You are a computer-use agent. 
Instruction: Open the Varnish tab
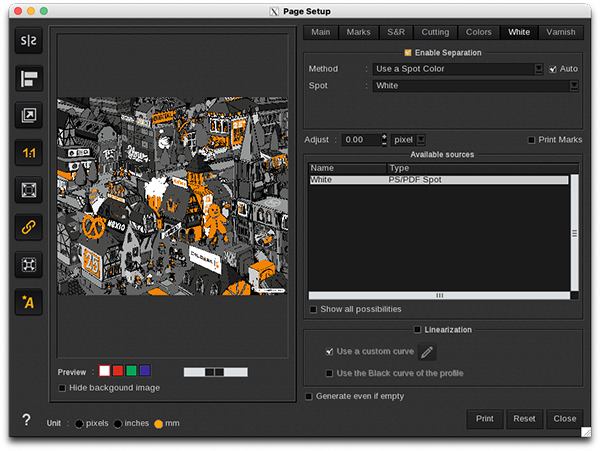tap(561, 32)
